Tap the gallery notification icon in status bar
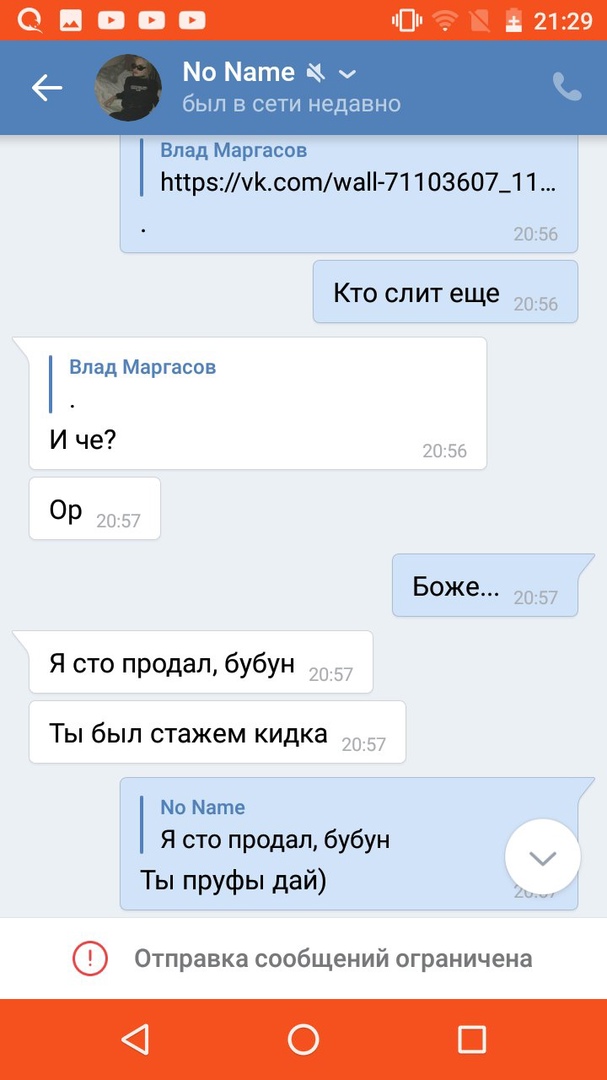This screenshot has width=607, height=1080. pos(72,20)
